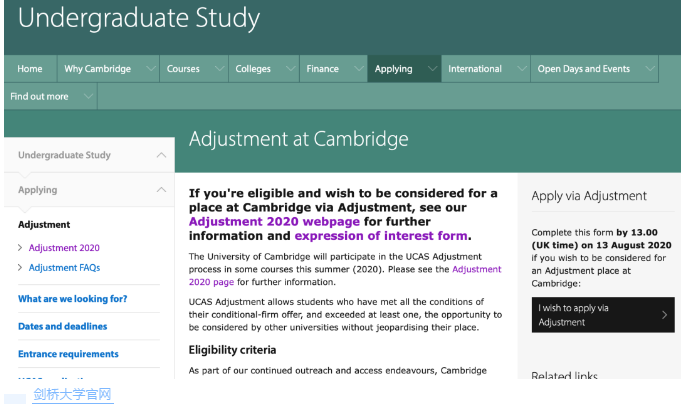
Task: Expand the Colleges dropdown chevron
Action: click(289, 69)
